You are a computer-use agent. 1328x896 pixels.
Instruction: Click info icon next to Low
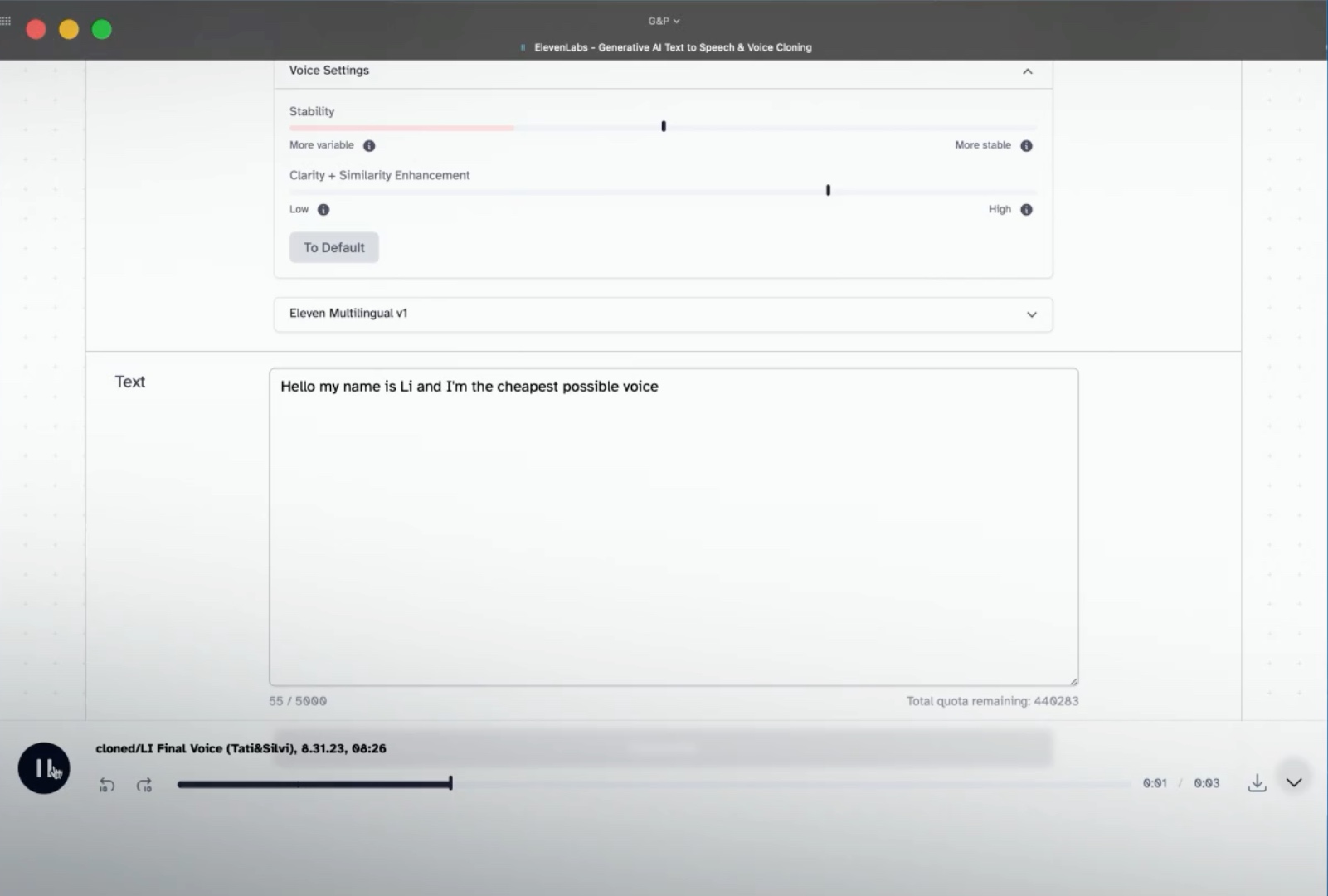[323, 210]
